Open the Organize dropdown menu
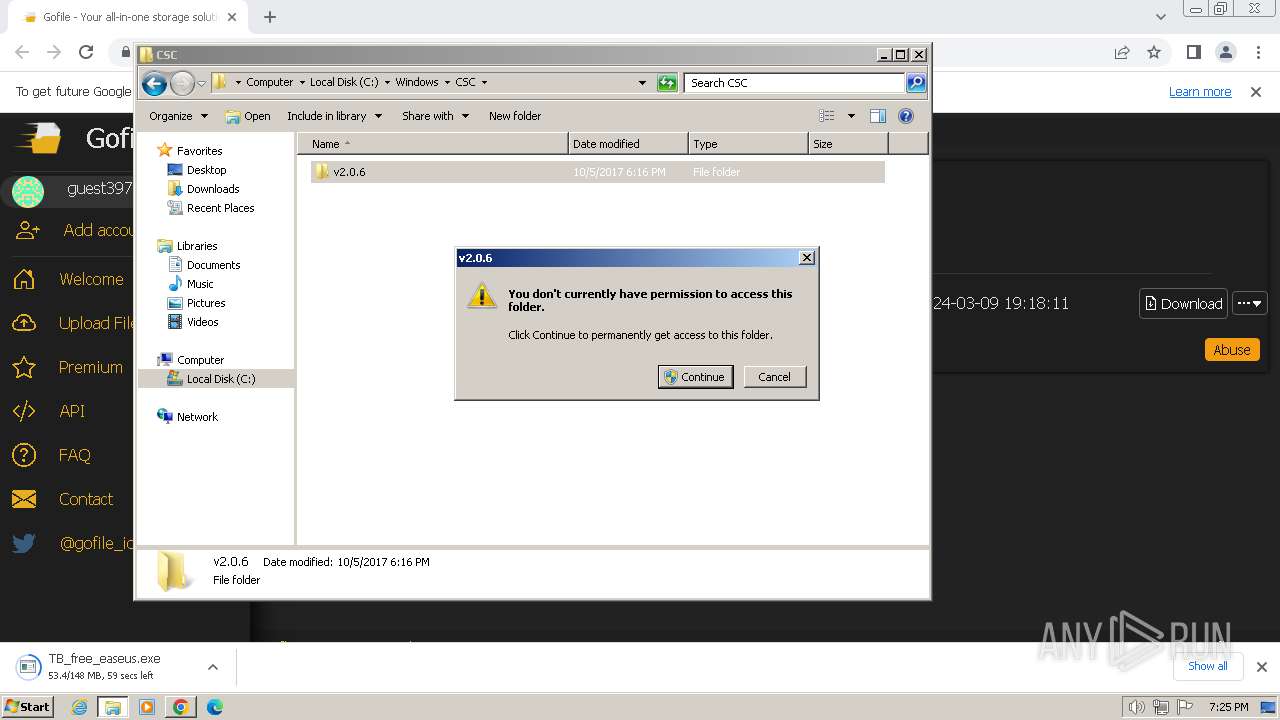 [178, 116]
